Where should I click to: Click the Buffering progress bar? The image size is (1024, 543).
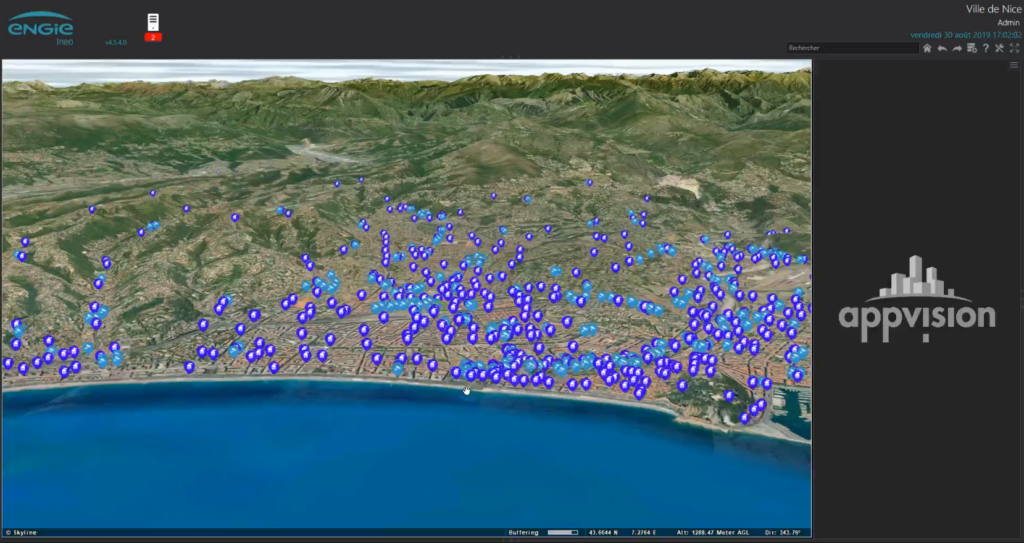tap(563, 532)
